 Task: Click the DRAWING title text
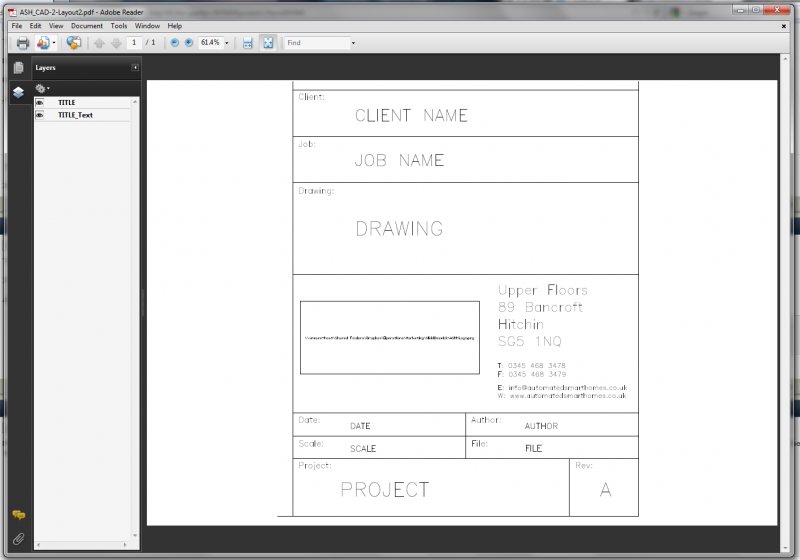point(399,229)
